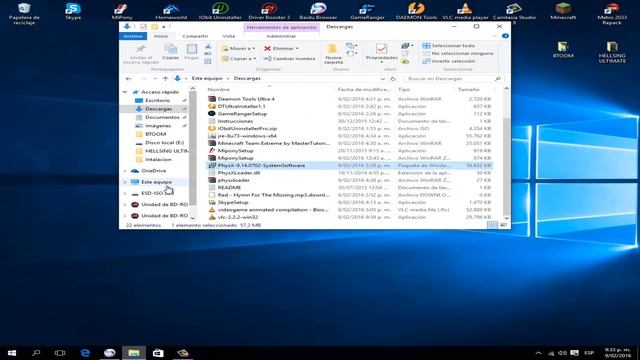Expand the OneDrive tree node

pyautogui.click(x=125, y=171)
